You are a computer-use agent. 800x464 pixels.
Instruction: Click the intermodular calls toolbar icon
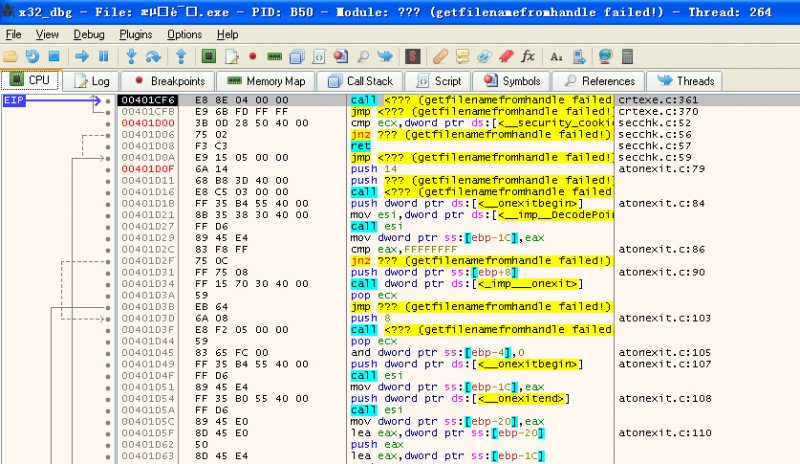(579, 57)
